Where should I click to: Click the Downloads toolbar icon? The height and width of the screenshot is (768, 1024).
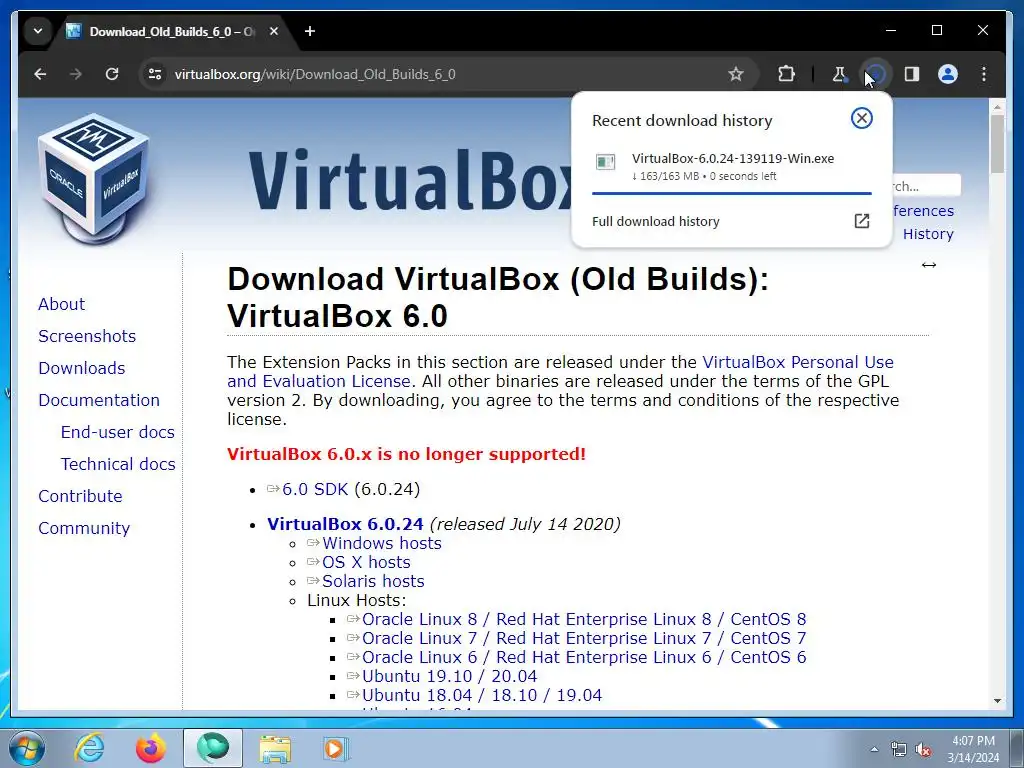click(x=875, y=74)
